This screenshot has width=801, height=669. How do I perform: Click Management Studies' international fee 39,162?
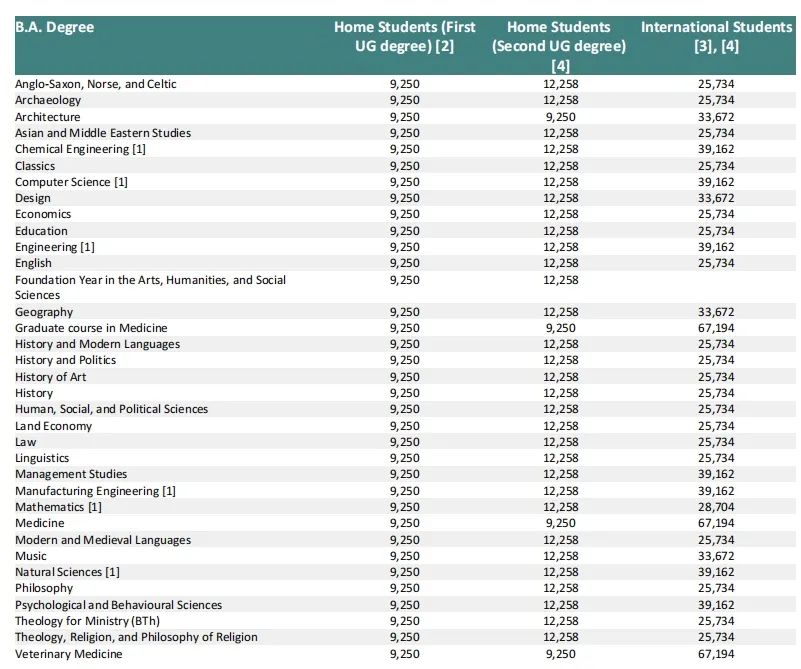pyautogui.click(x=716, y=474)
